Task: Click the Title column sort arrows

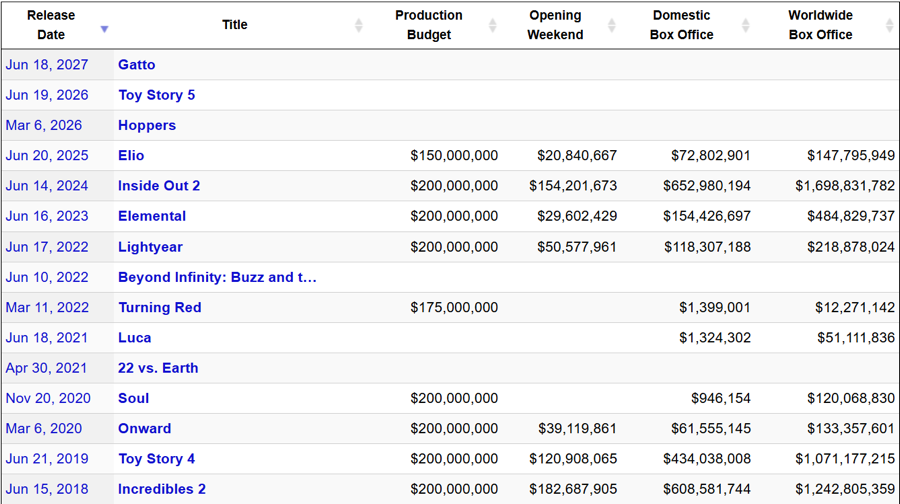Action: (359, 25)
